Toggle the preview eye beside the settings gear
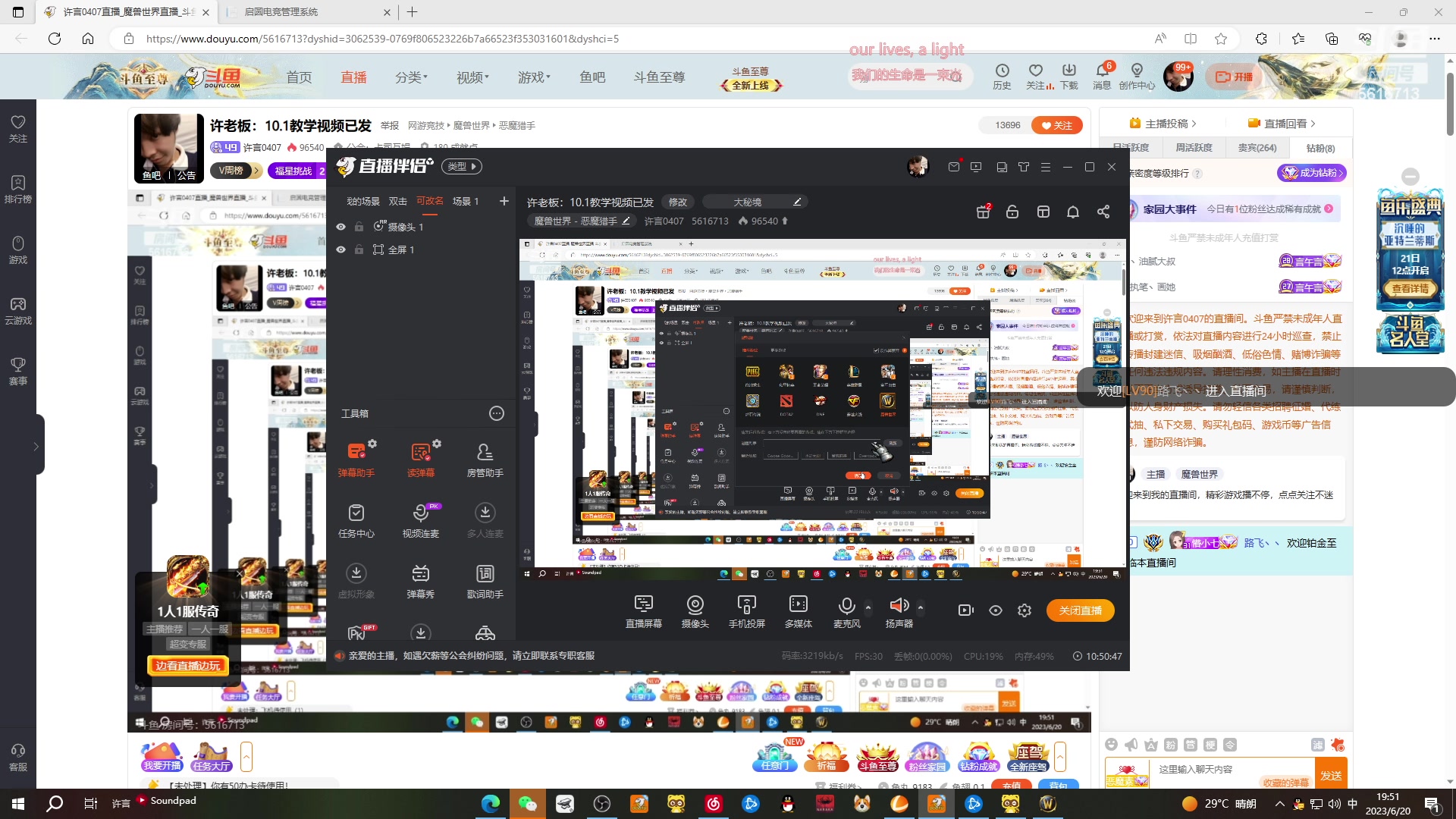Viewport: 1456px width, 819px height. [996, 610]
